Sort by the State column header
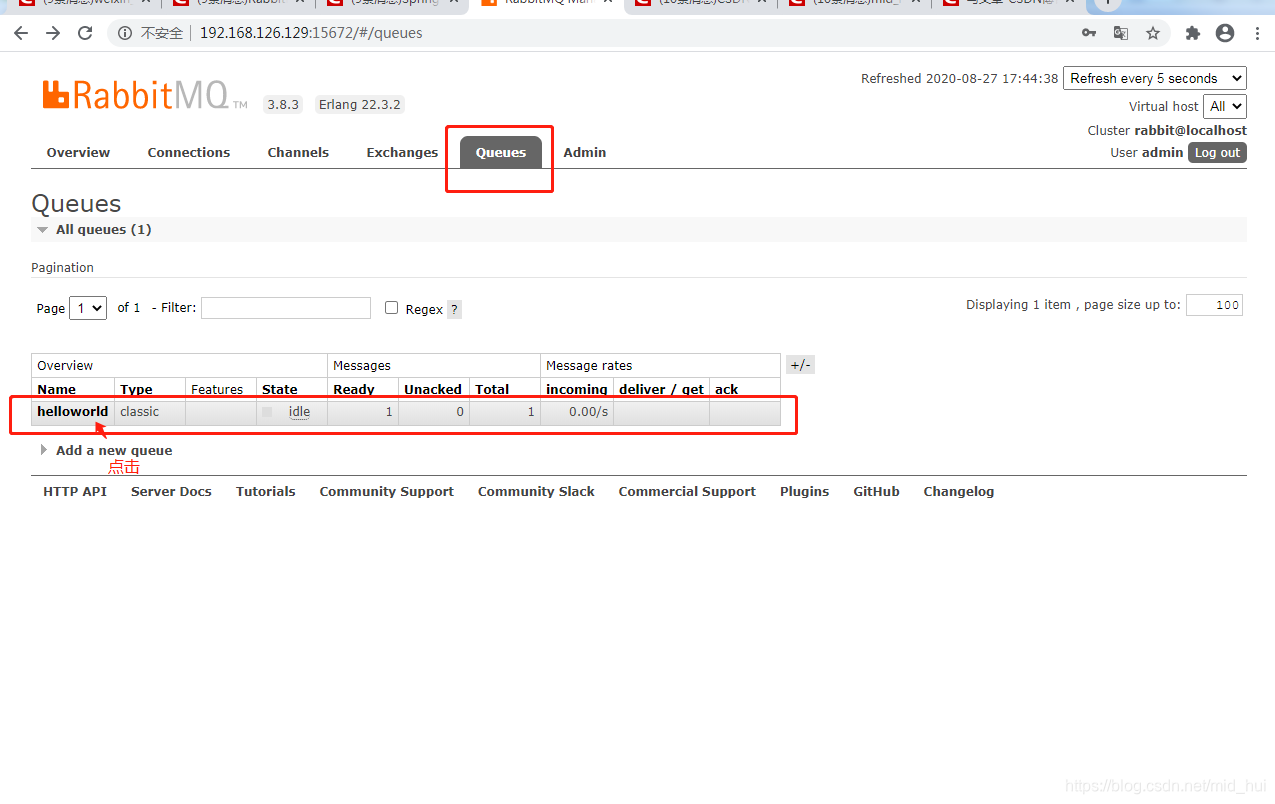 280,389
